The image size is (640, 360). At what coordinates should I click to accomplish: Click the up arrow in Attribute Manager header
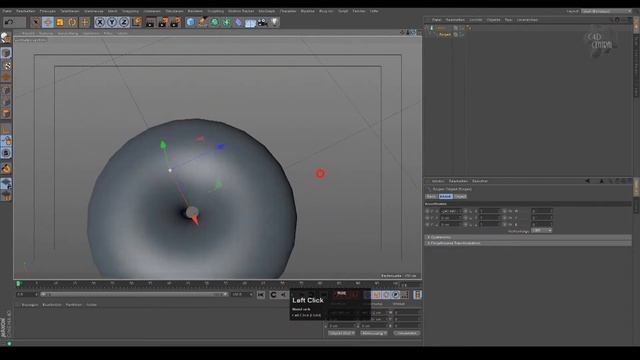click(601, 181)
